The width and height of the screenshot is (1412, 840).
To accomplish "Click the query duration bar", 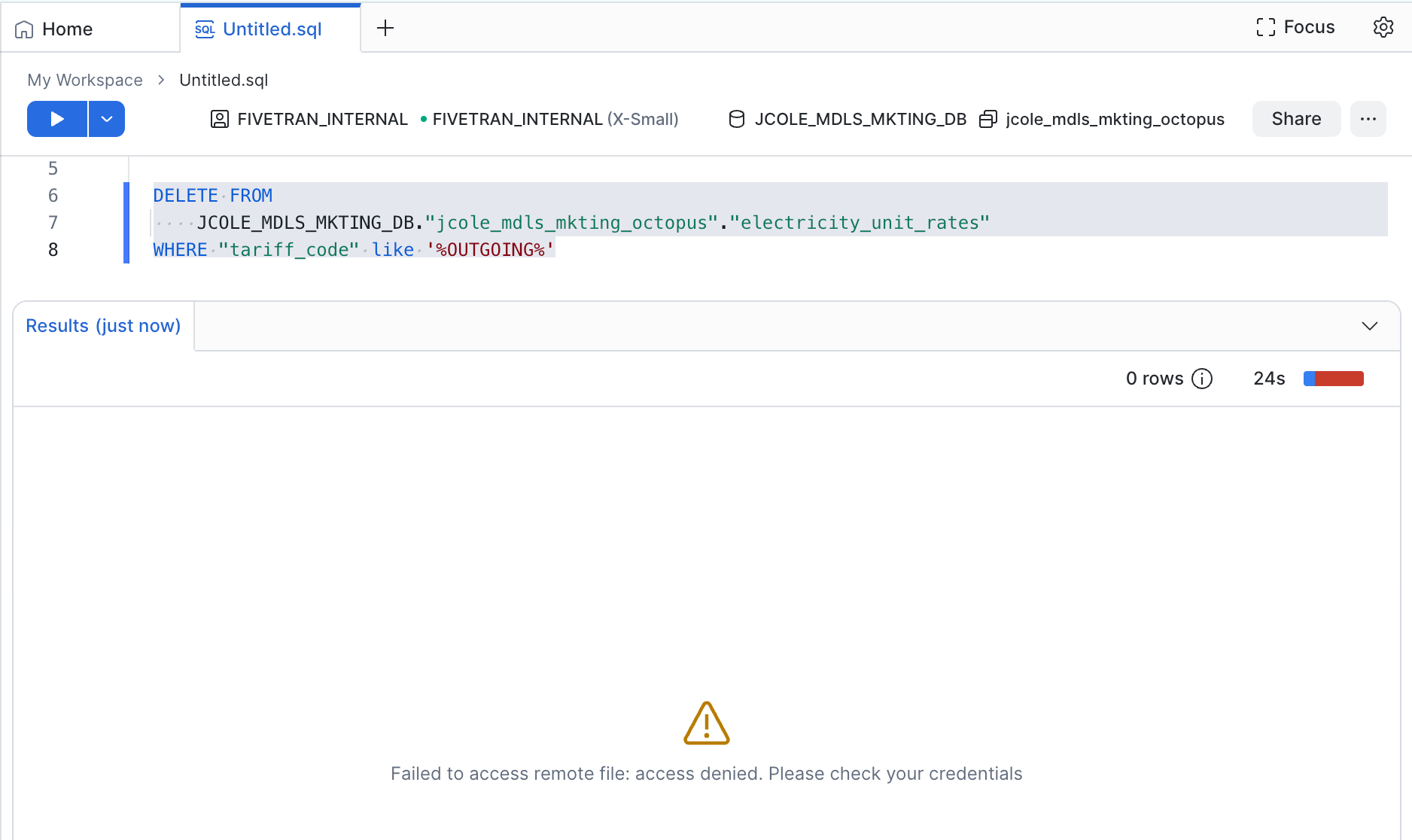I will (x=1334, y=379).
